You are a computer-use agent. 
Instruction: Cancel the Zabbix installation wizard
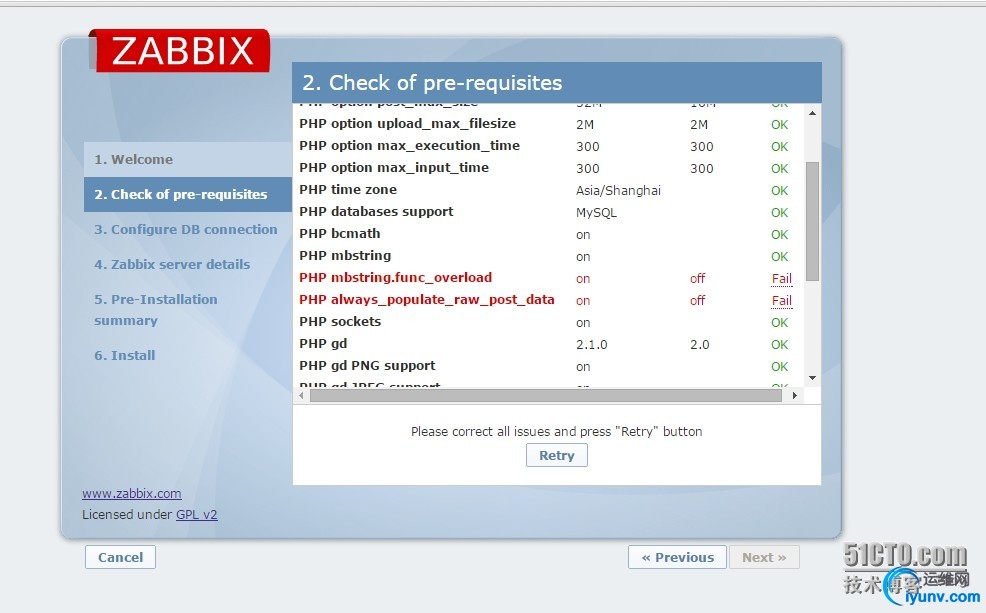click(120, 557)
